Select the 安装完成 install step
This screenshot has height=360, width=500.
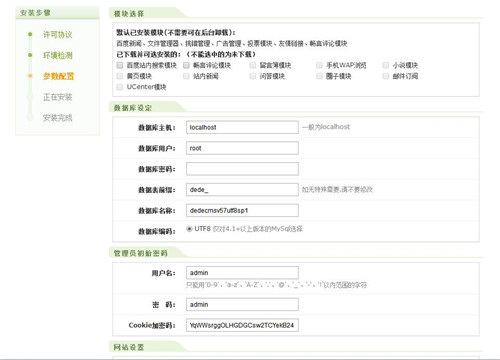tap(58, 118)
